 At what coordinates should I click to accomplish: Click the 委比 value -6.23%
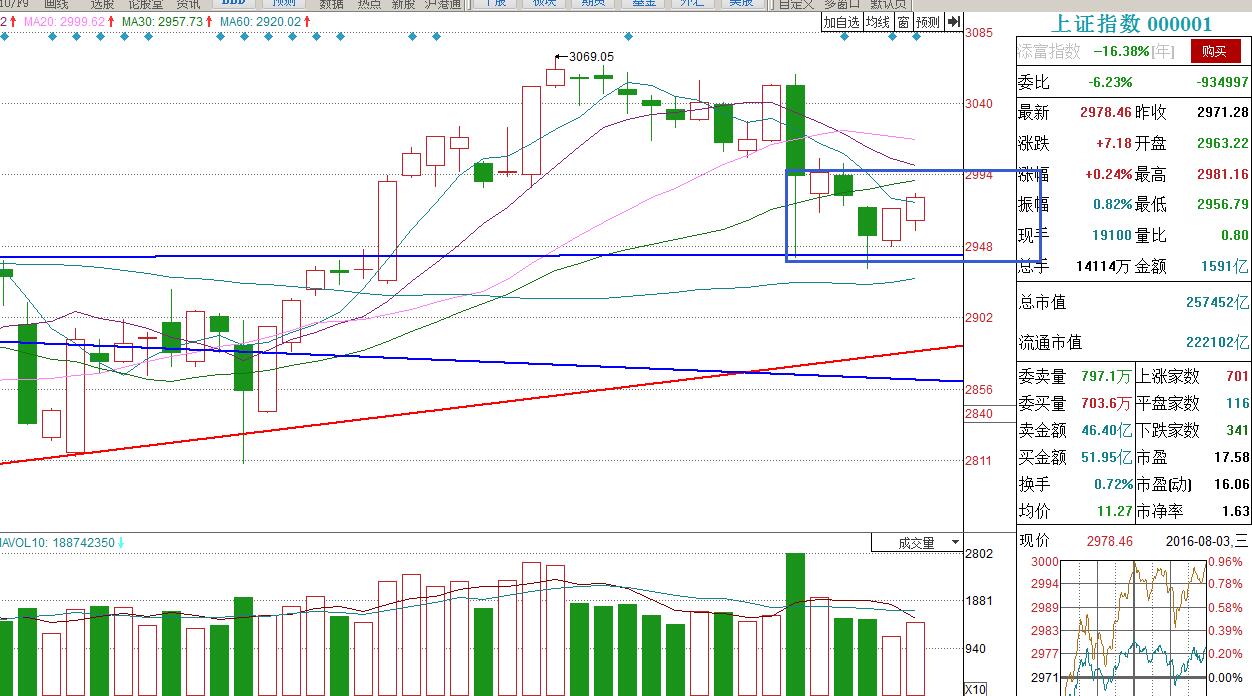1110,83
